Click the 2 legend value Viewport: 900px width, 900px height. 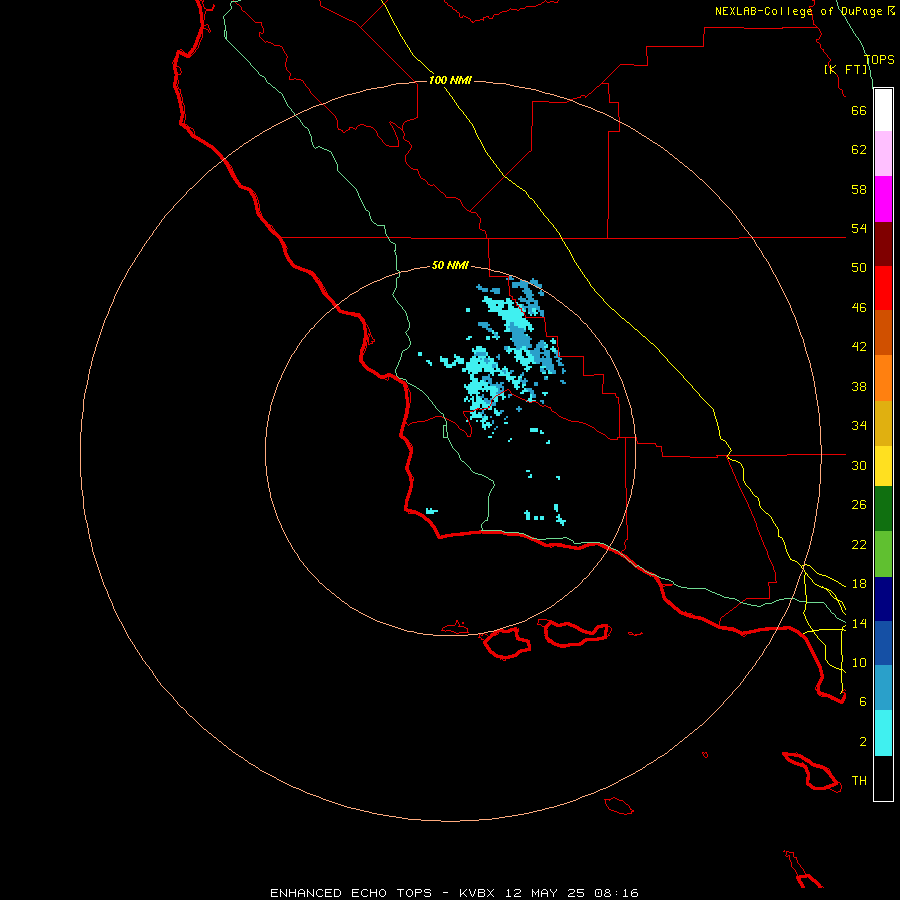[x=863, y=742]
